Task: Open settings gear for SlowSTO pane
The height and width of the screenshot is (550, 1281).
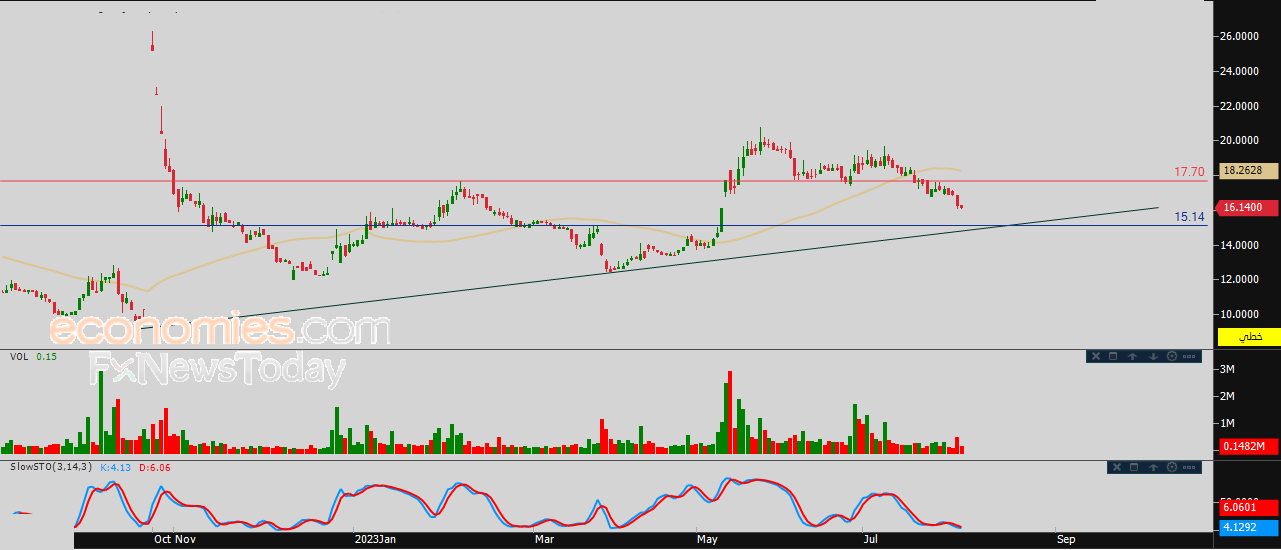Action: [x=1172, y=467]
